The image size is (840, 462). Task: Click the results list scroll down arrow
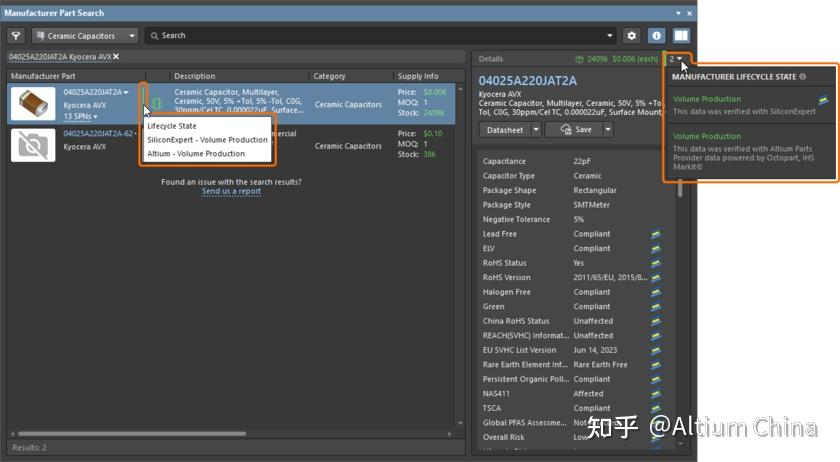pos(460,423)
